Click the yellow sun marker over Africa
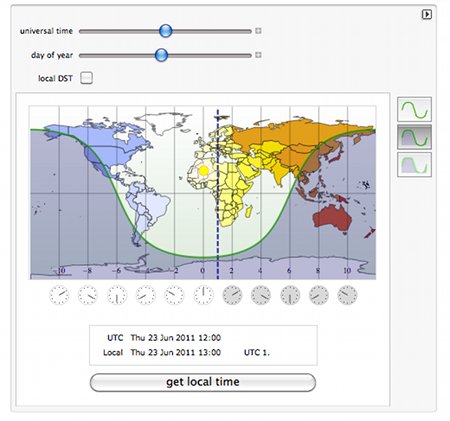The height and width of the screenshot is (421, 450). [203, 171]
